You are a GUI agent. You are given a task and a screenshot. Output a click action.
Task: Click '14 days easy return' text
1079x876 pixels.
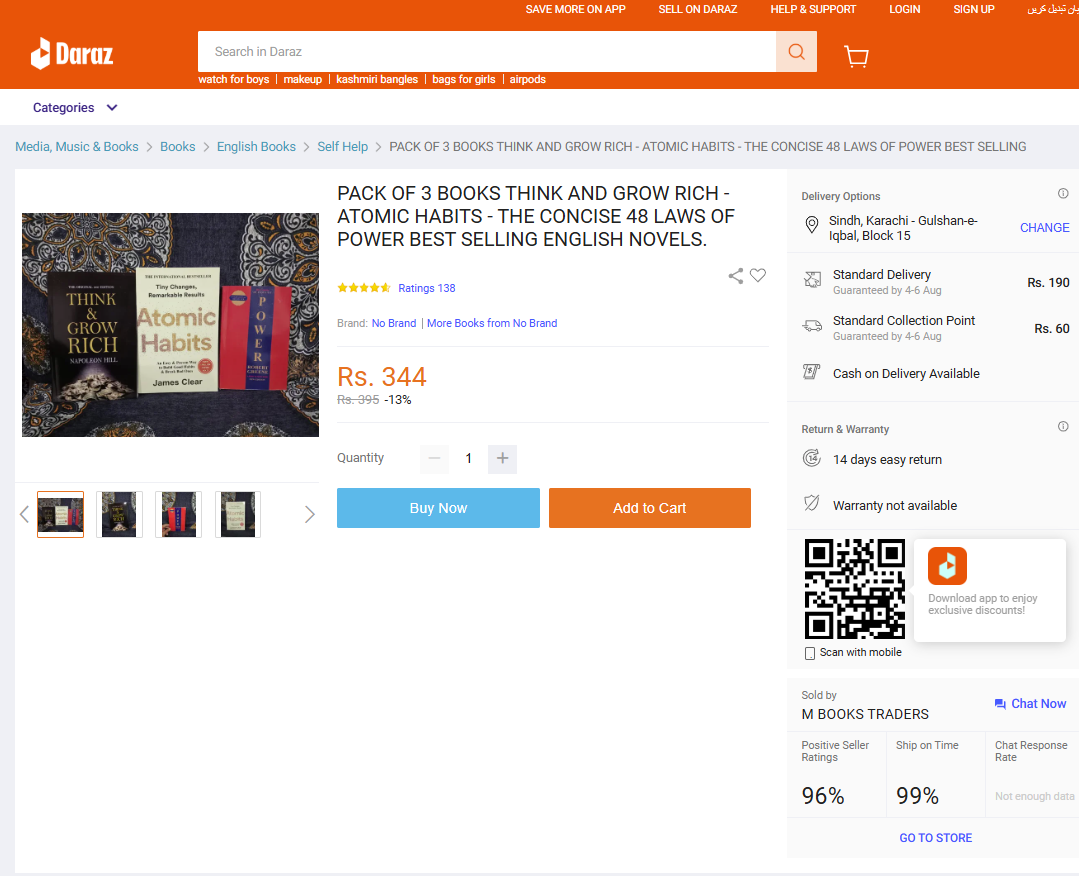point(887,460)
